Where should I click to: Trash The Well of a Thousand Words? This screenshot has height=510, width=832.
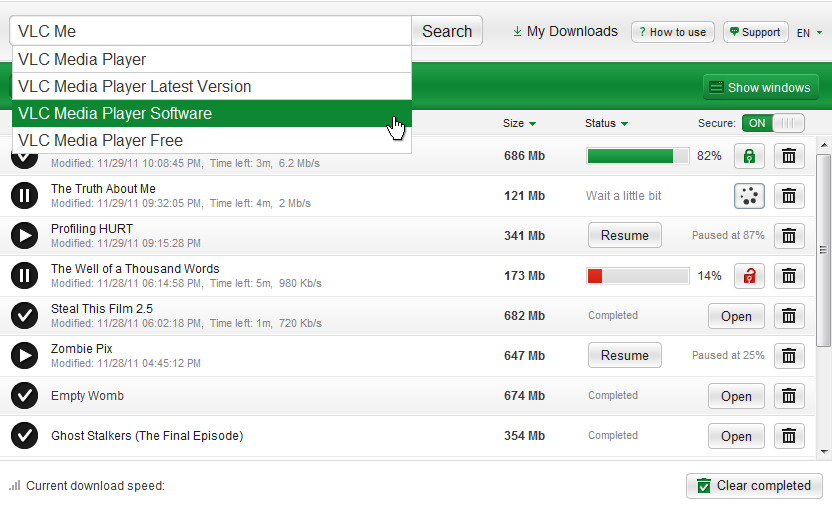(x=789, y=276)
